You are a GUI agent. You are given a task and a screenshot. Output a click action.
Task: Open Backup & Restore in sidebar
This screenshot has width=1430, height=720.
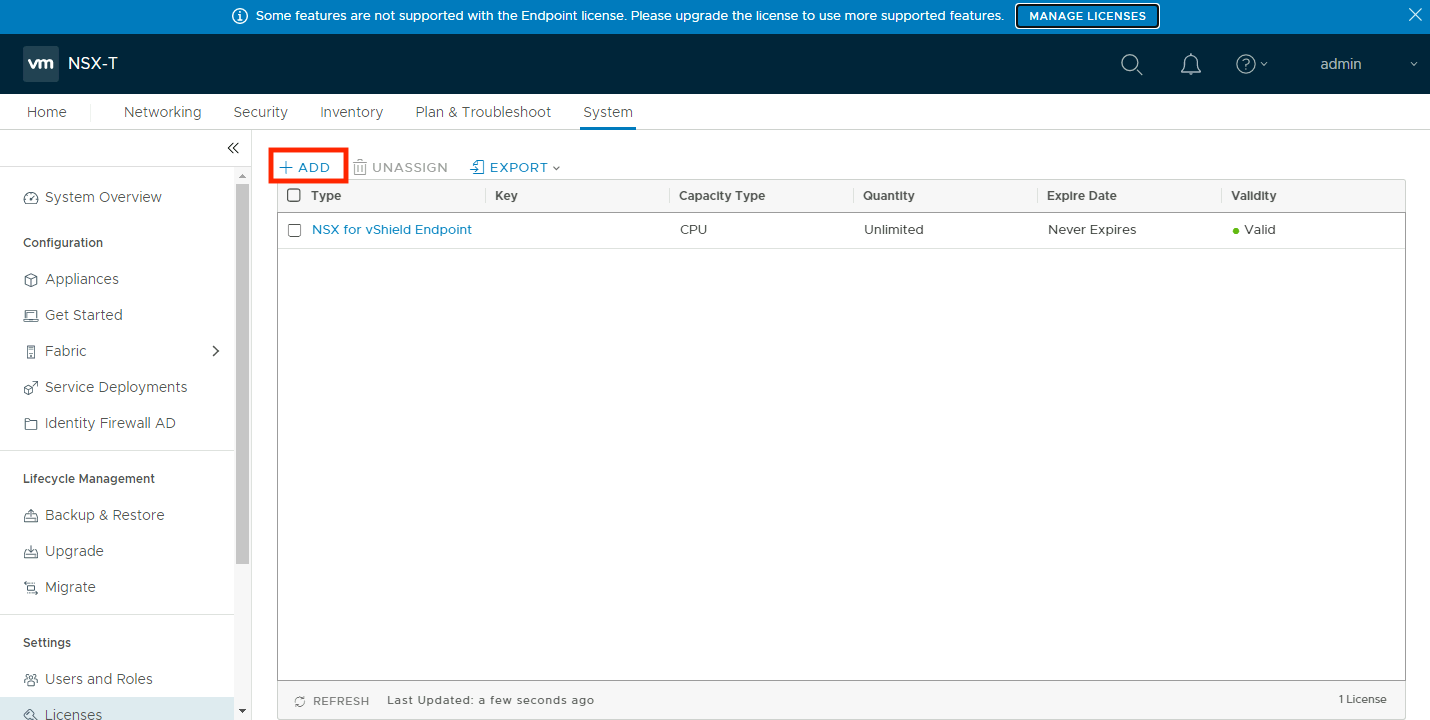(104, 515)
